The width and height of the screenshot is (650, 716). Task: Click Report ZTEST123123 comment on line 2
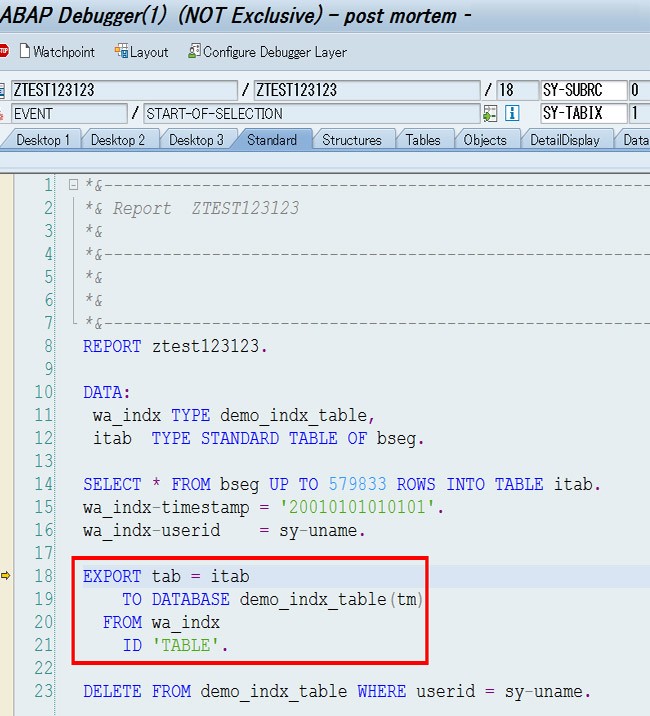pos(206,208)
